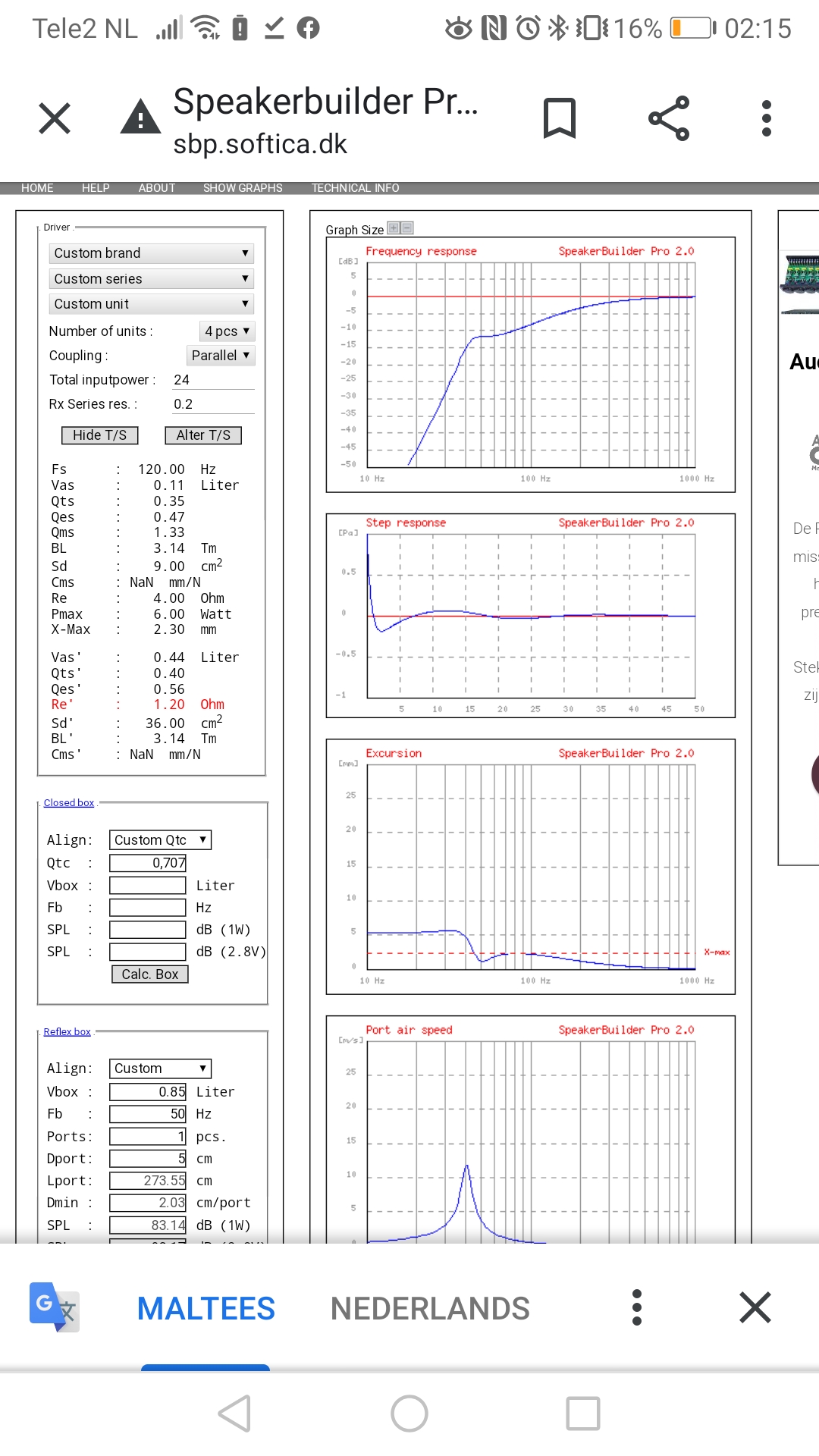This screenshot has height=1456, width=819.
Task: Tap the Port air speed graph
Action: coord(531,1129)
